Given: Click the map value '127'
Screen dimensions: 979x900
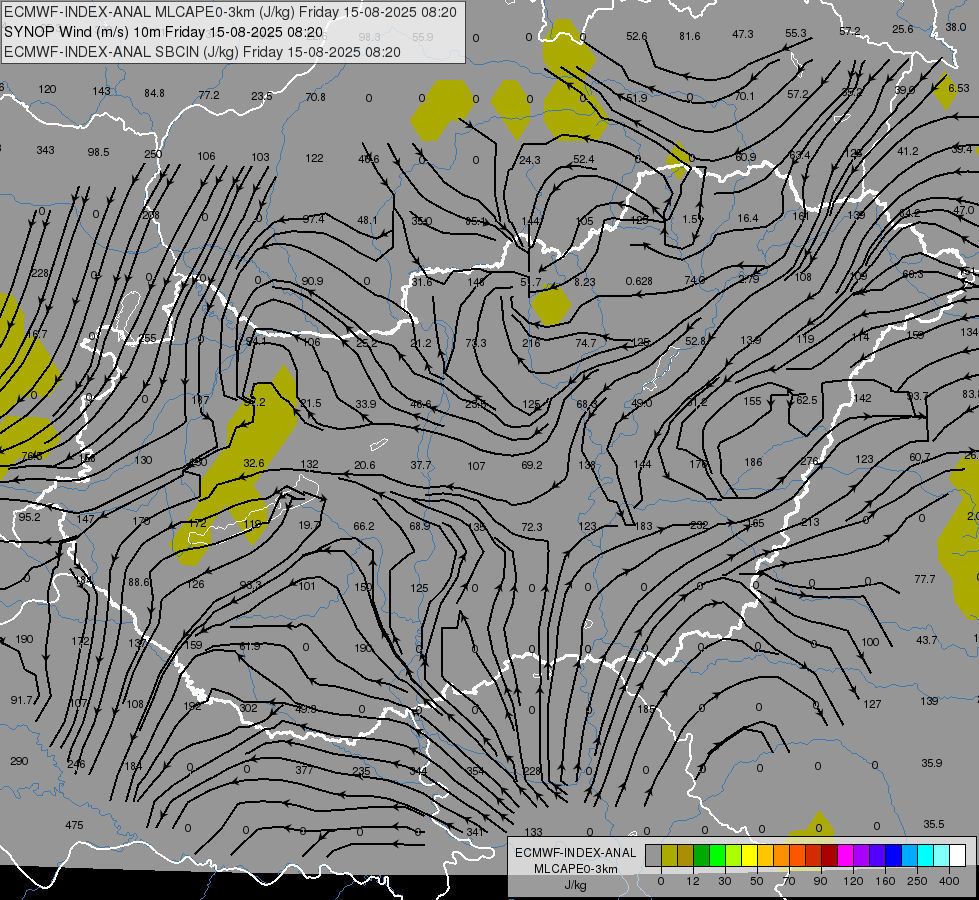Looking at the screenshot, I should (872, 704).
